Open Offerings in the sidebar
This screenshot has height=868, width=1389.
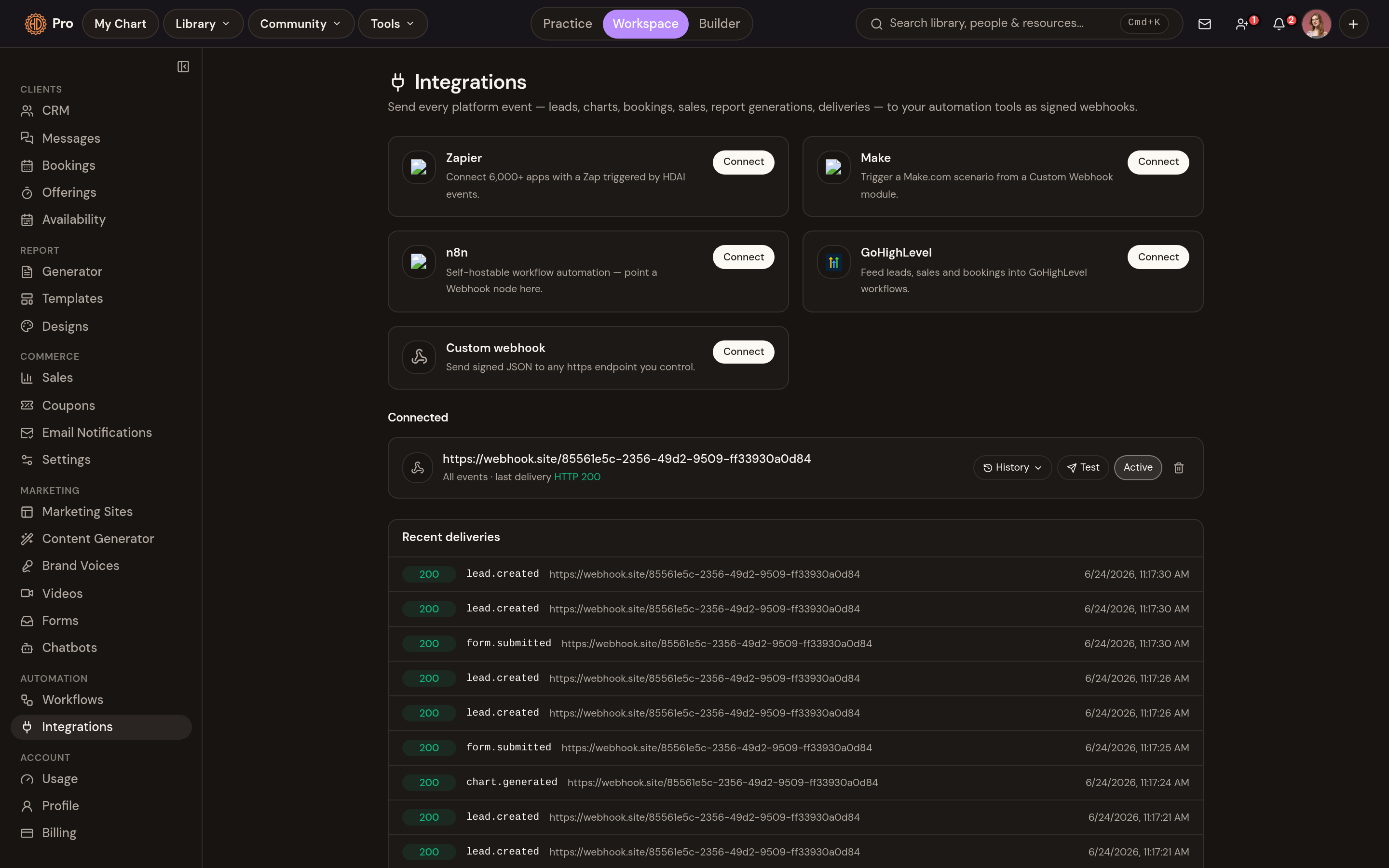coord(101,192)
